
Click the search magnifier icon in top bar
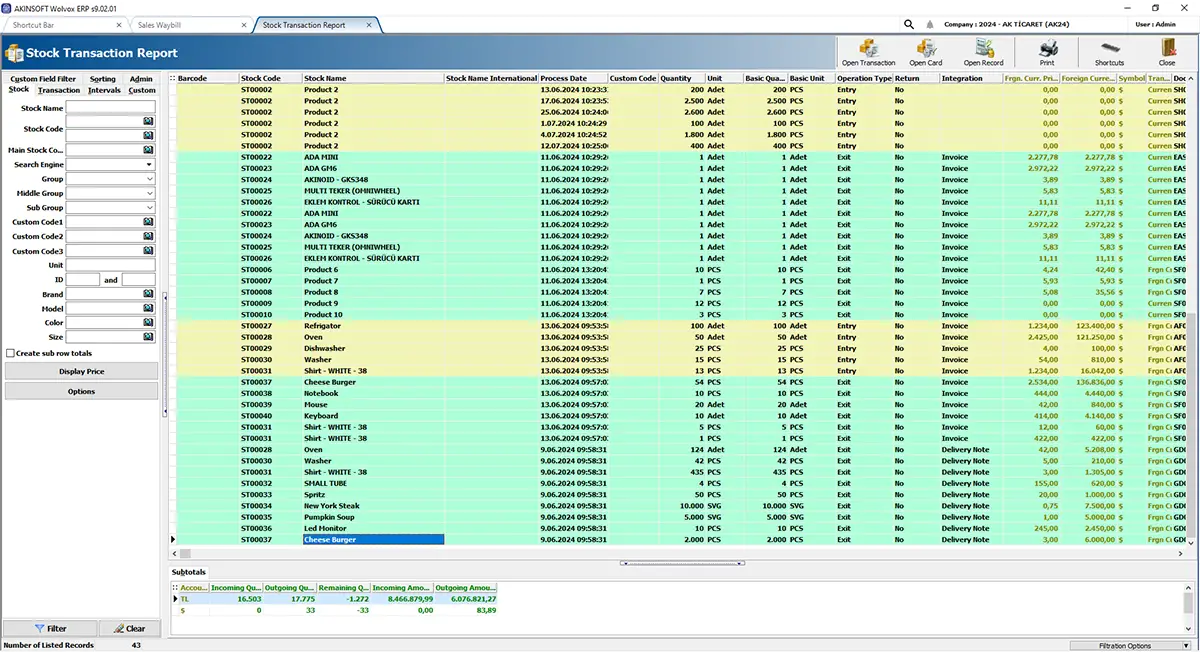click(908, 24)
